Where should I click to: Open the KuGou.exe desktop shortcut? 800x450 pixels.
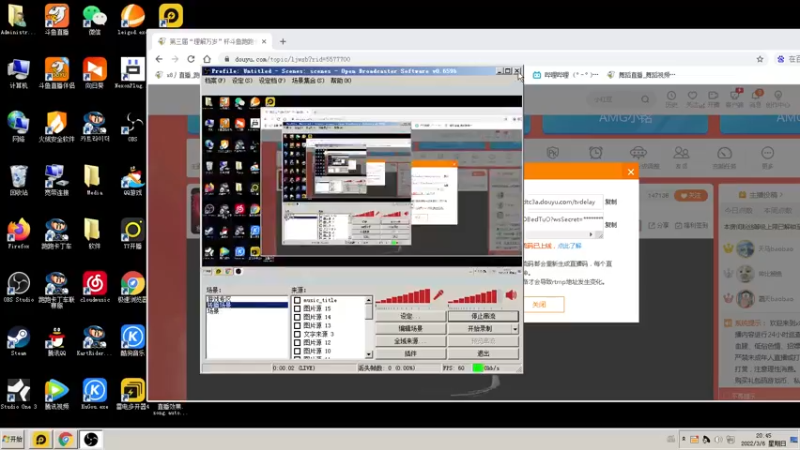(x=94, y=394)
